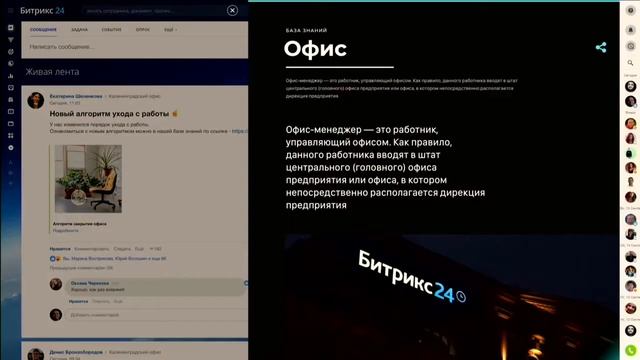The height and width of the screenshot is (360, 640).
Task: Click Комментировать under the post
Action: point(92,249)
